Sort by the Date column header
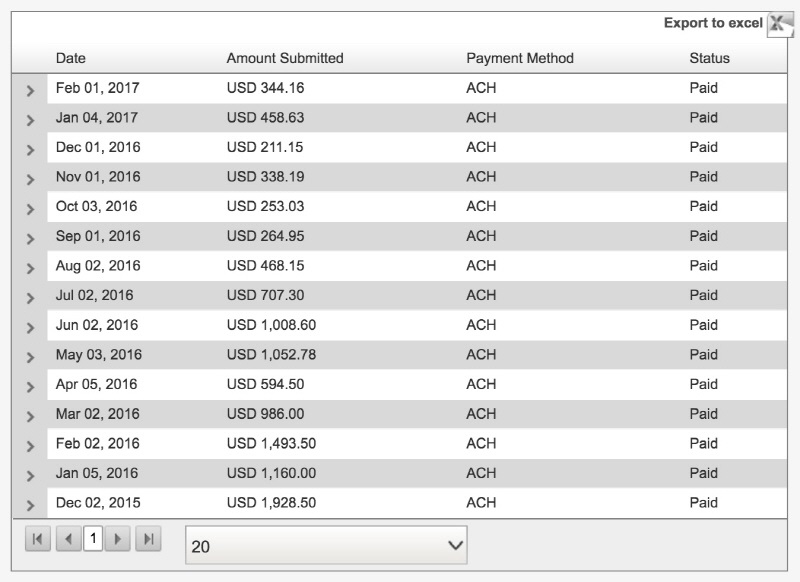 click(x=71, y=58)
